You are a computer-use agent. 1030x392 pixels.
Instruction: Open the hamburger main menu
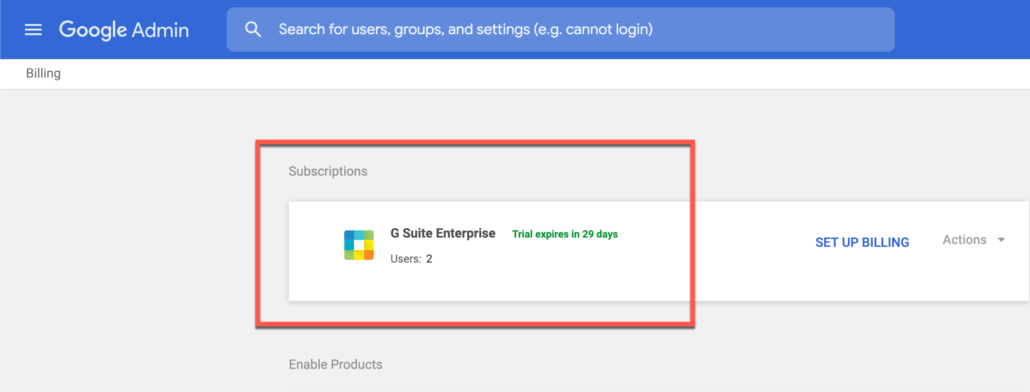[34, 30]
